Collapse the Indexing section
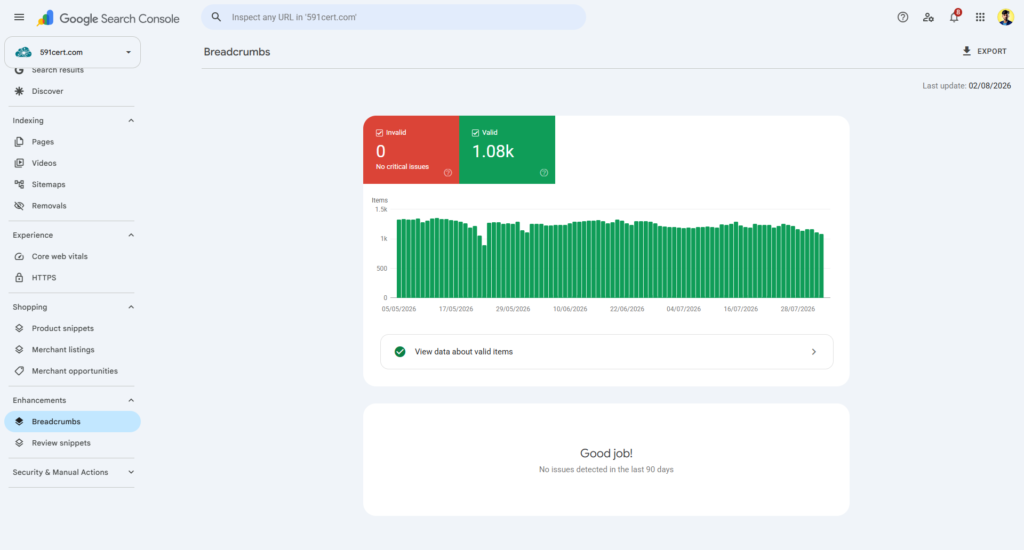This screenshot has height=550, width=1024. tap(131, 121)
